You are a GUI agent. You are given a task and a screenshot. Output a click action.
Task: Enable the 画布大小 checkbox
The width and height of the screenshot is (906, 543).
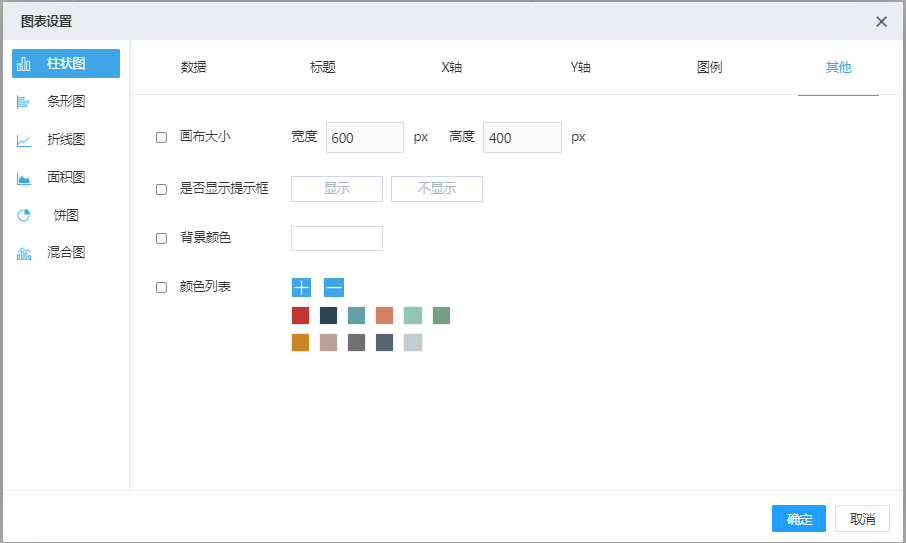coord(161,137)
